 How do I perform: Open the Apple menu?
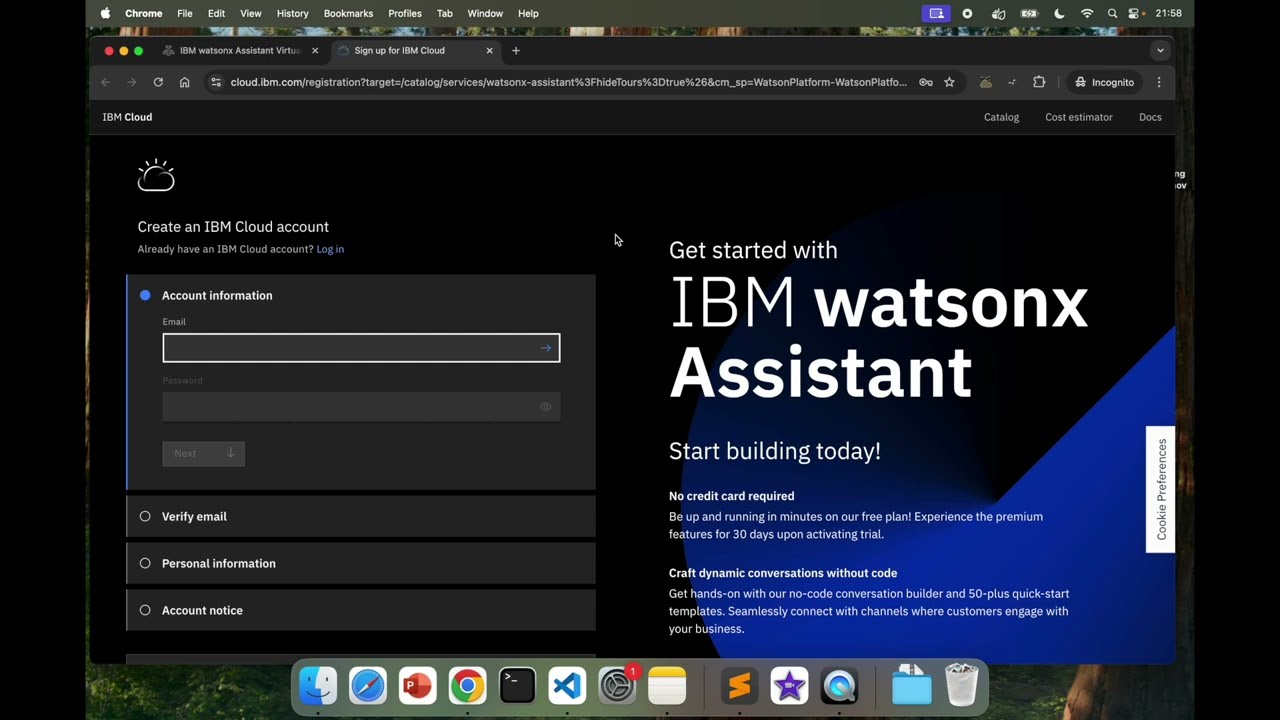[105, 13]
